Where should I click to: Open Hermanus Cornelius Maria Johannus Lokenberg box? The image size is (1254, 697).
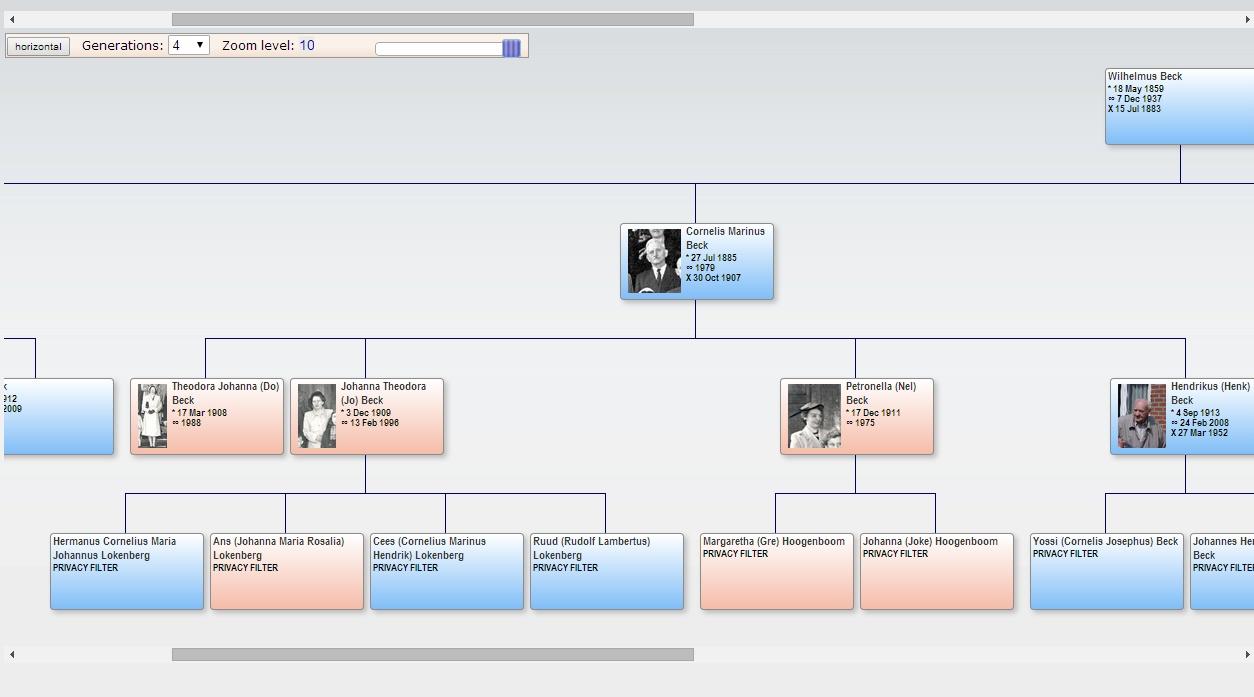127,571
